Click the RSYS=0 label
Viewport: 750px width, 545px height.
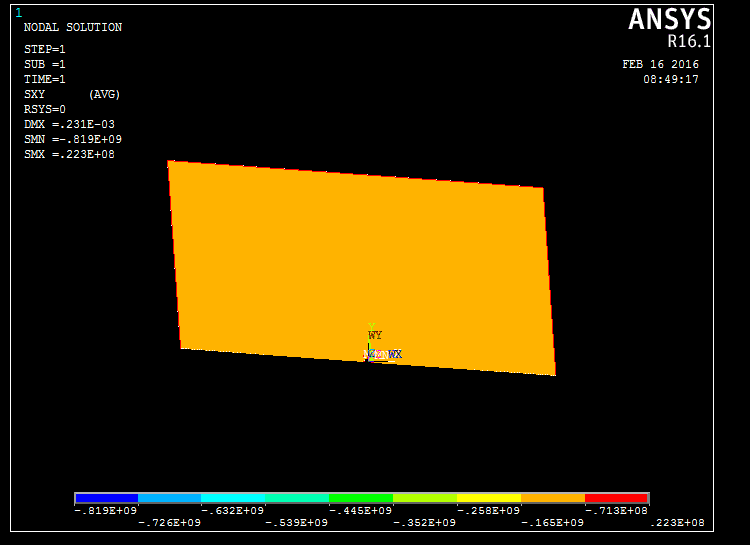click(44, 109)
